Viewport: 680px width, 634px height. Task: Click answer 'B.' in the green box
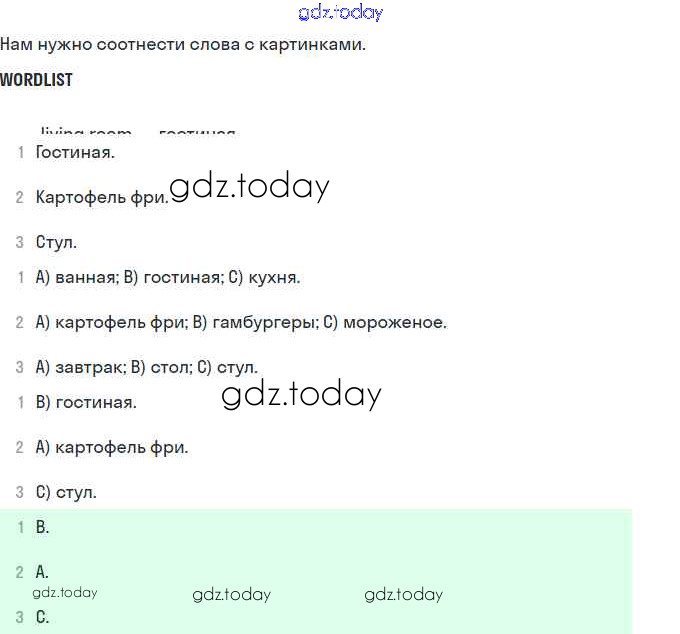(x=42, y=528)
